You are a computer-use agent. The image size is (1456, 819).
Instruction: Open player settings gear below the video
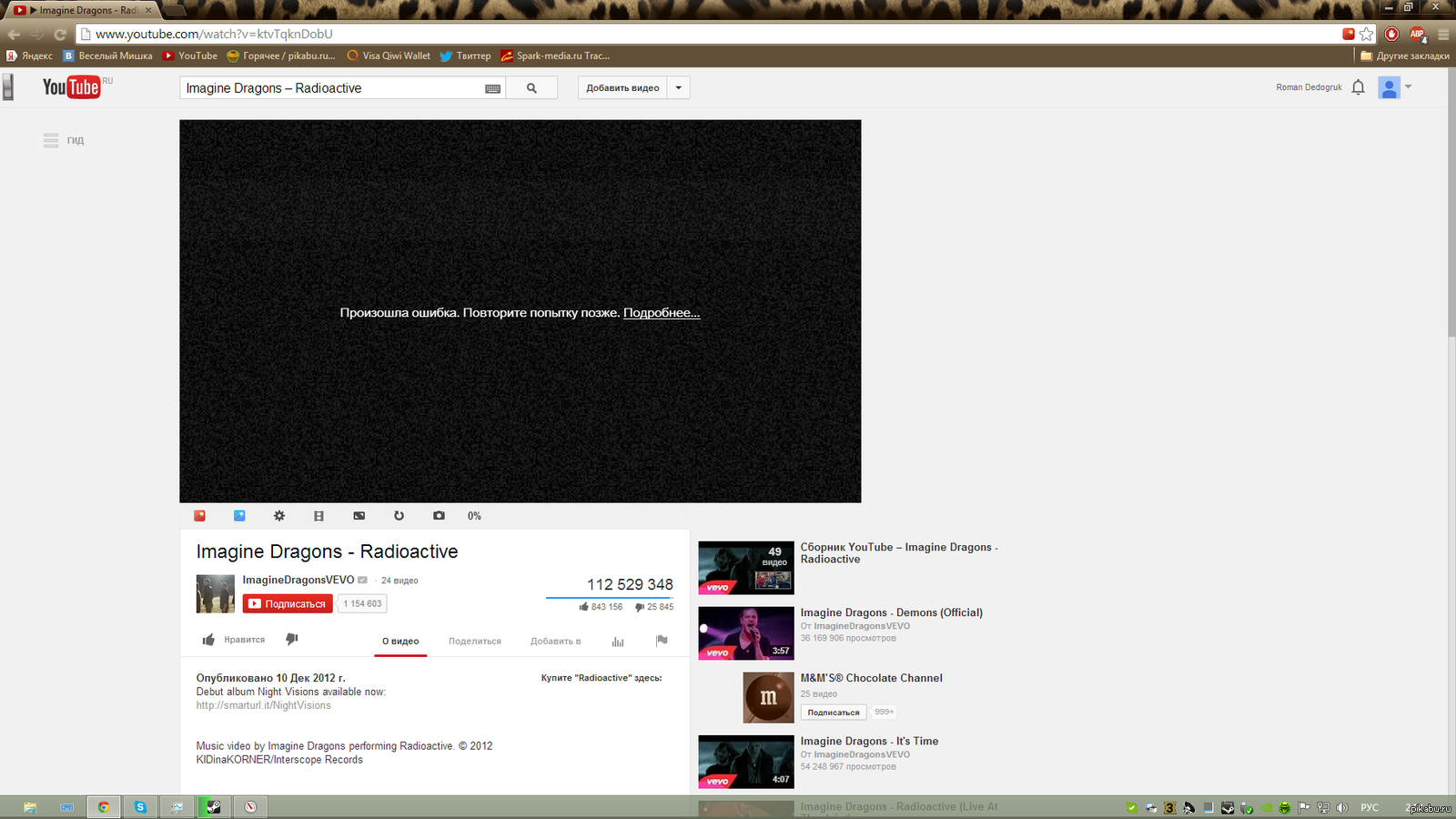pos(279,516)
